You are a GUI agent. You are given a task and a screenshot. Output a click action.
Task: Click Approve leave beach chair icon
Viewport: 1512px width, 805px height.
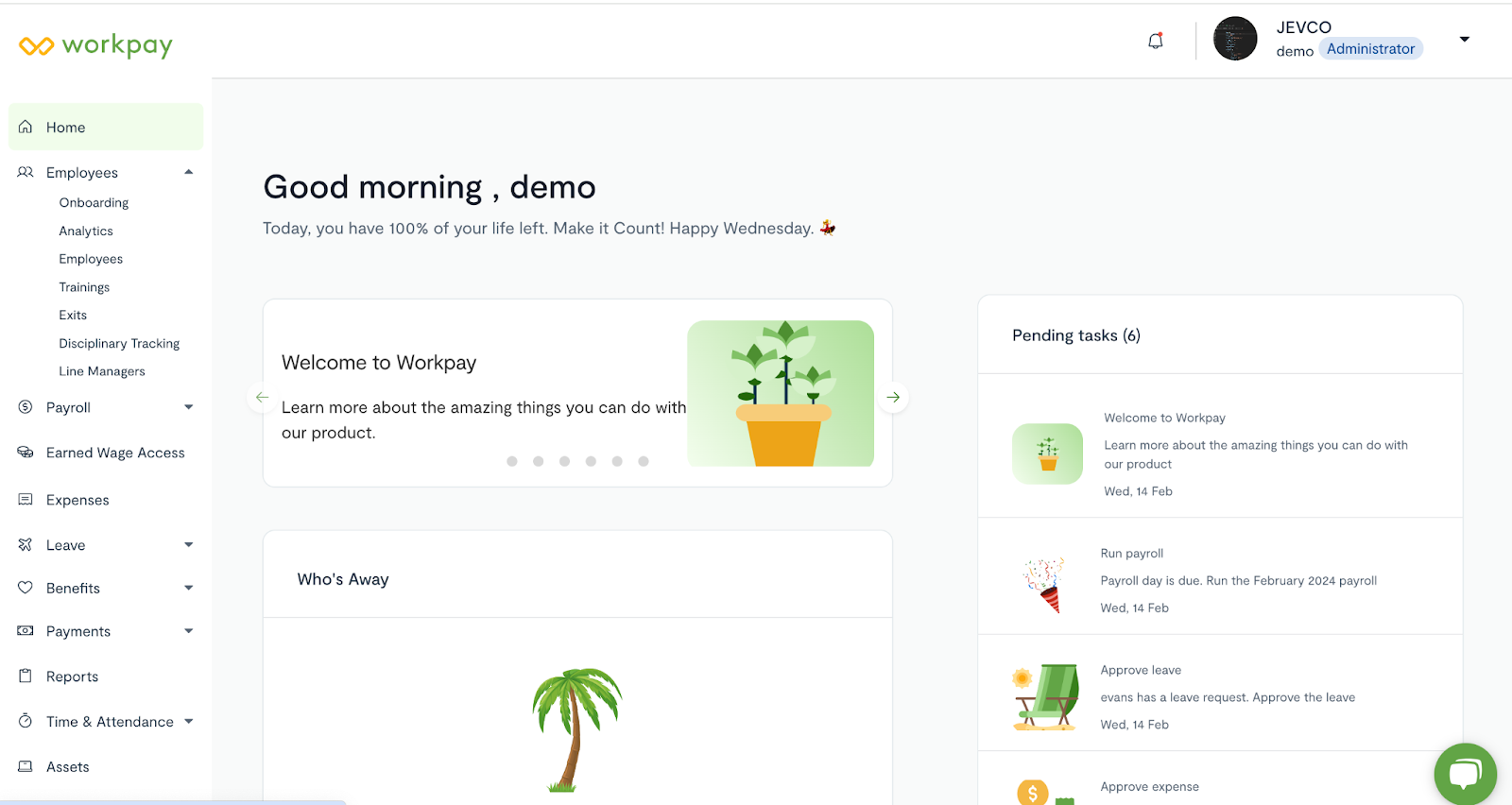coord(1046,697)
